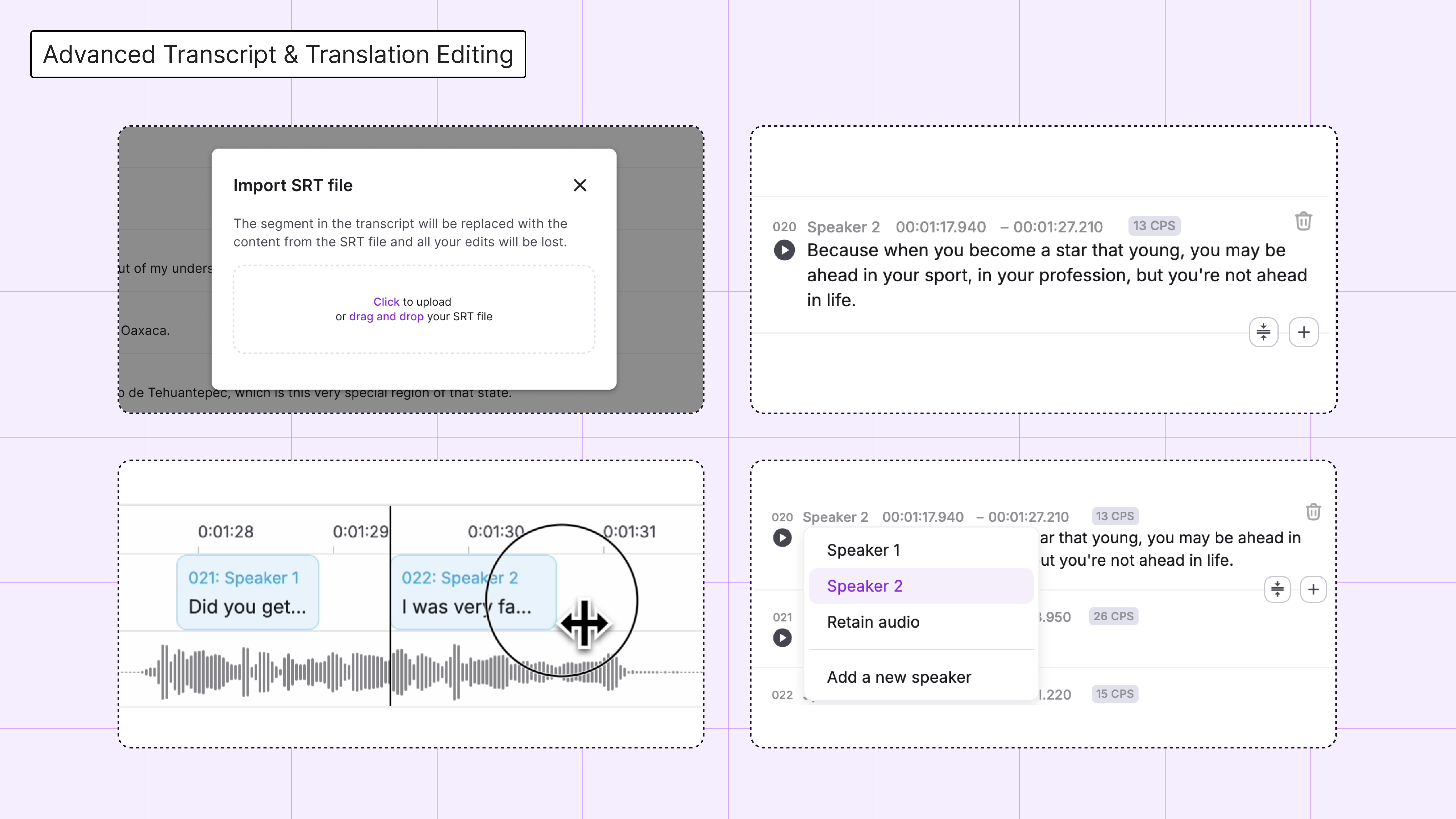
Task: Select Speaker 1 from speaker menu
Action: pyautogui.click(x=863, y=550)
